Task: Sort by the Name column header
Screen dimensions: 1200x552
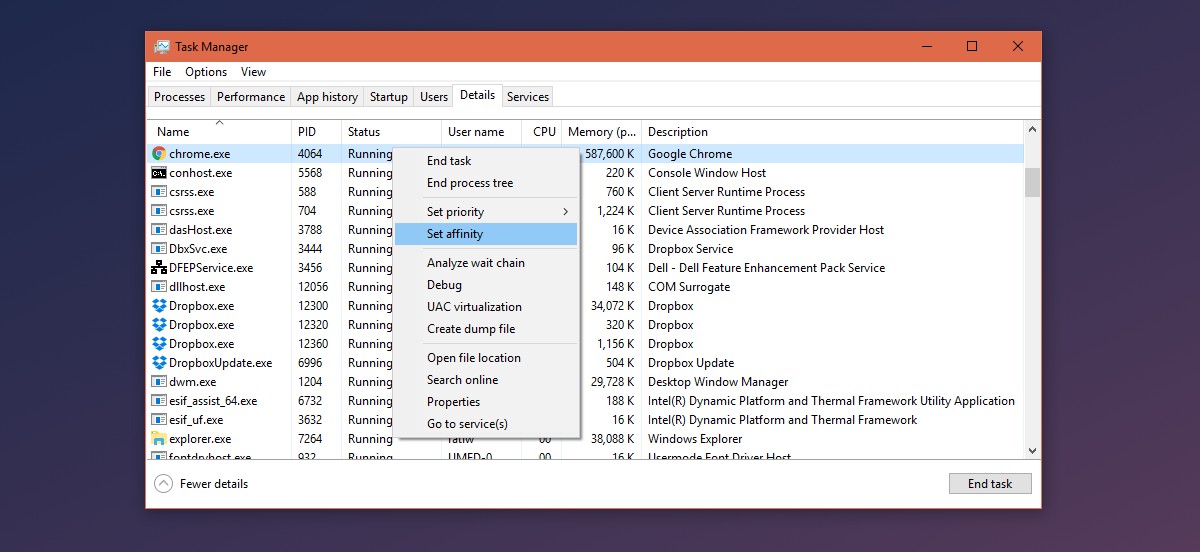Action: point(219,132)
